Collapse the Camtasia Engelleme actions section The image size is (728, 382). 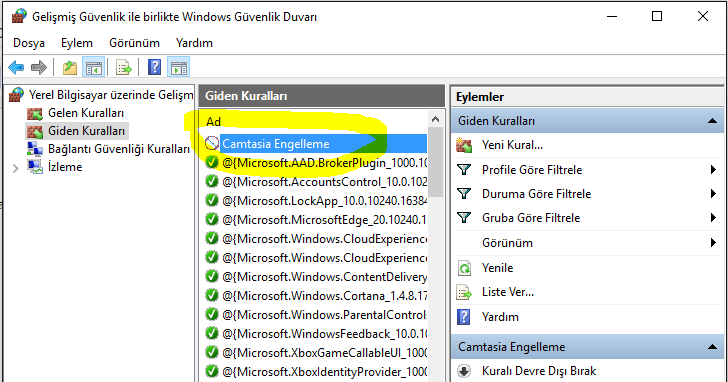pyautogui.click(x=712, y=347)
